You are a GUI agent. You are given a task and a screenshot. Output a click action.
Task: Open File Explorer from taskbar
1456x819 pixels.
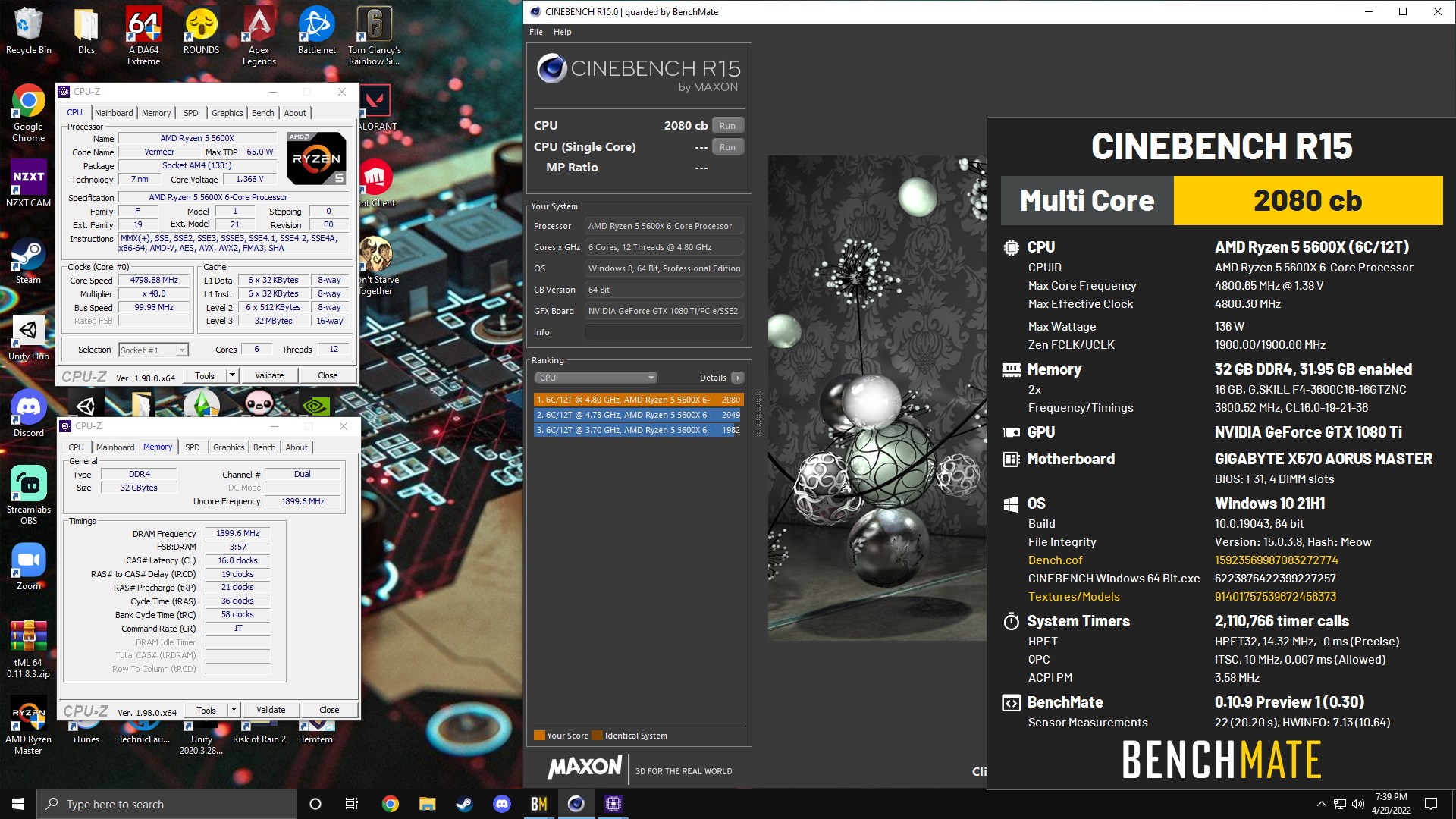[427, 804]
